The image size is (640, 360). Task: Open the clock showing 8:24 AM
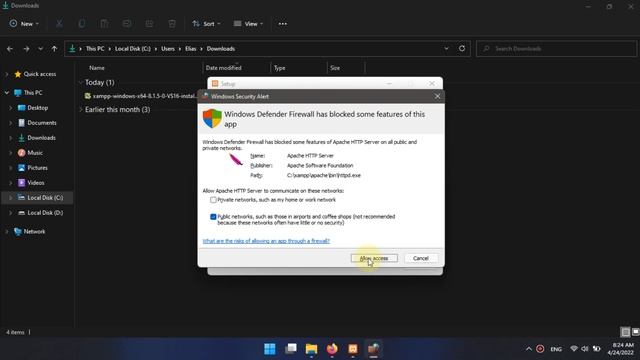(620, 349)
